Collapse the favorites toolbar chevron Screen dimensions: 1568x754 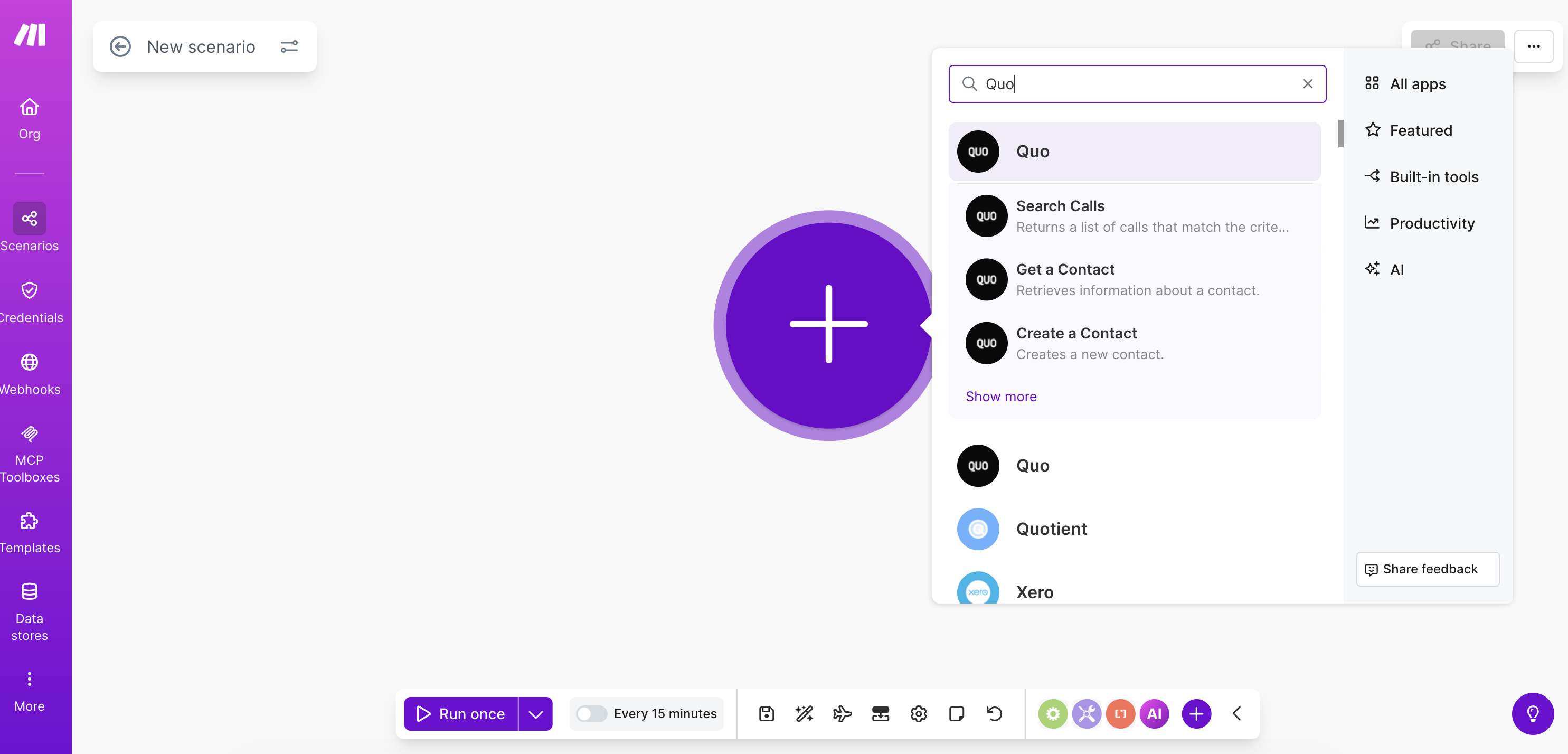pos(1237,713)
